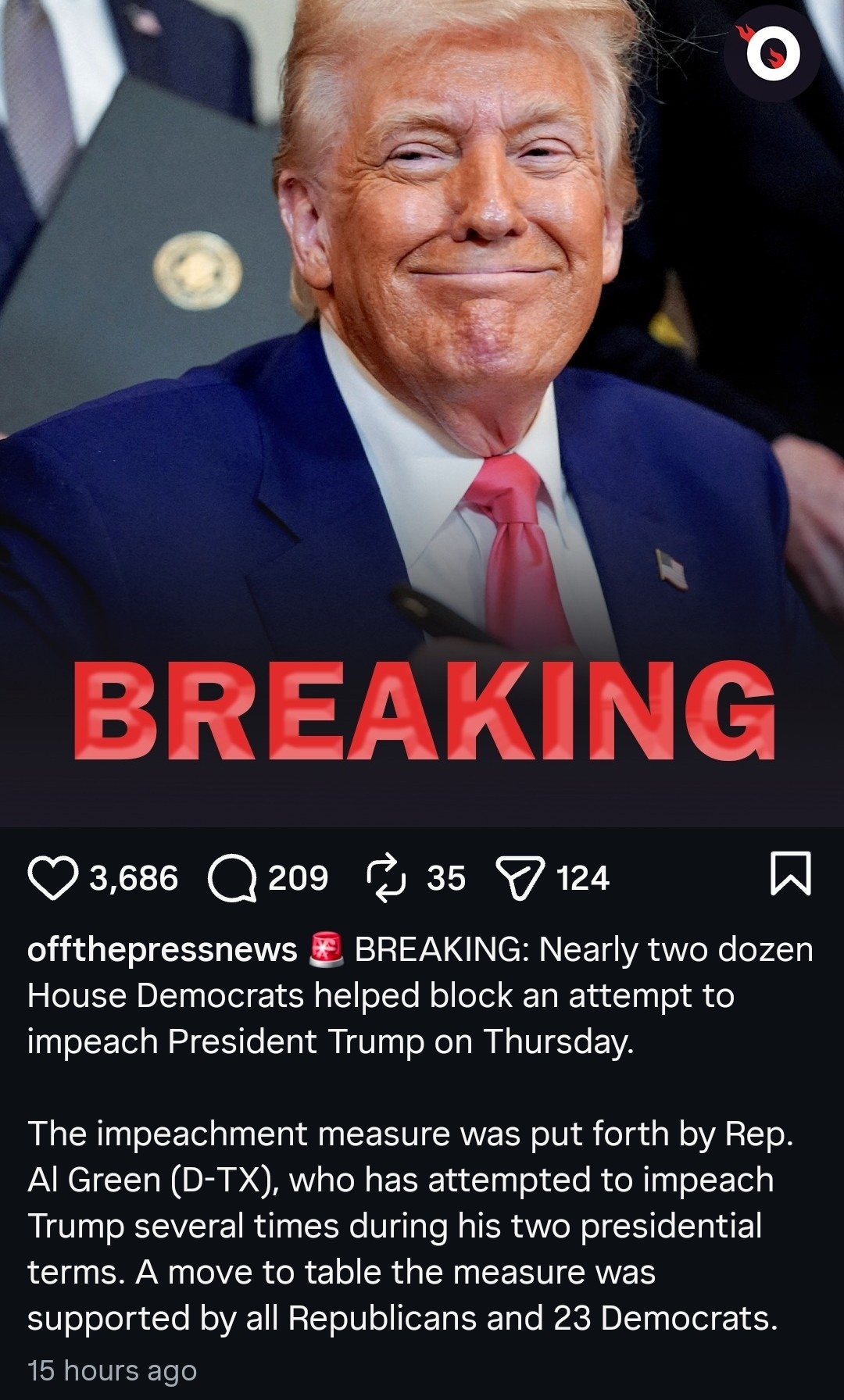Open the 209 comments count
The width and height of the screenshot is (844, 1400).
pos(299,878)
